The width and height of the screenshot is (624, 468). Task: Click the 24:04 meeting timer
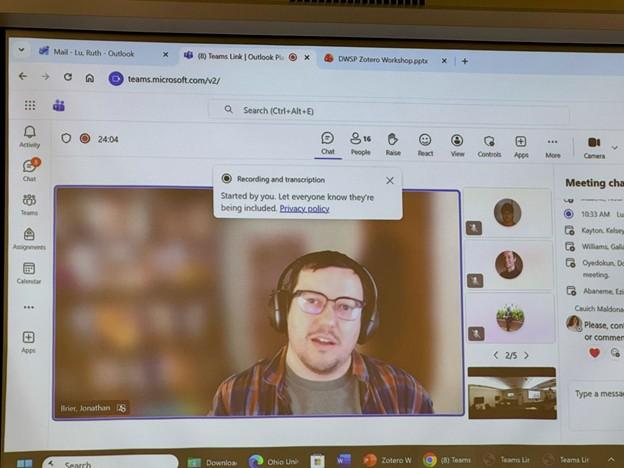click(108, 139)
